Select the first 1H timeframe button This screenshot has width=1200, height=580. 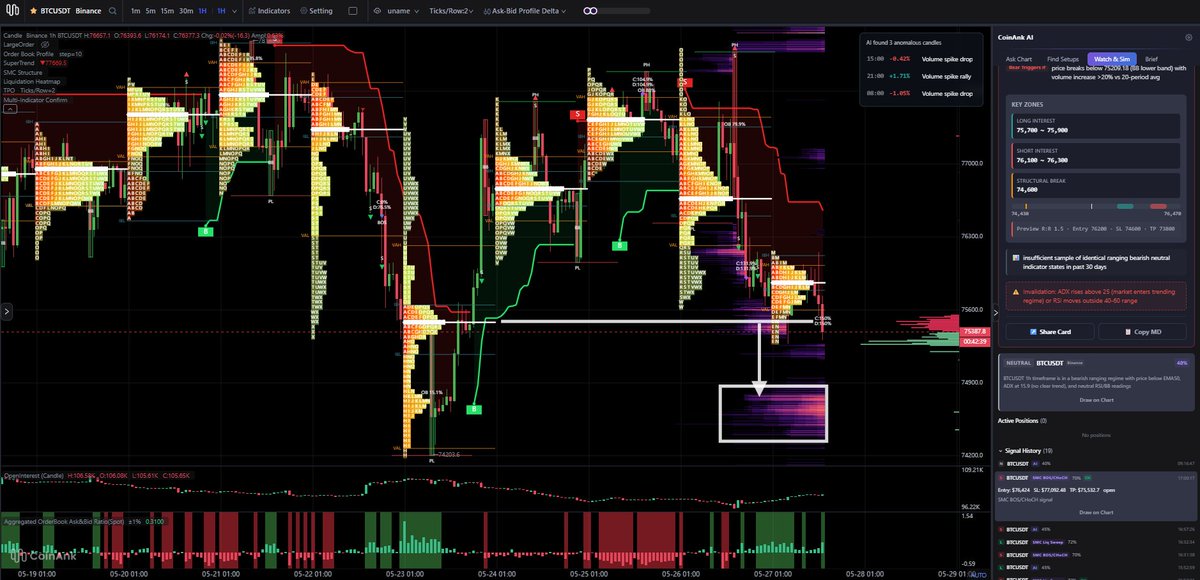point(203,11)
